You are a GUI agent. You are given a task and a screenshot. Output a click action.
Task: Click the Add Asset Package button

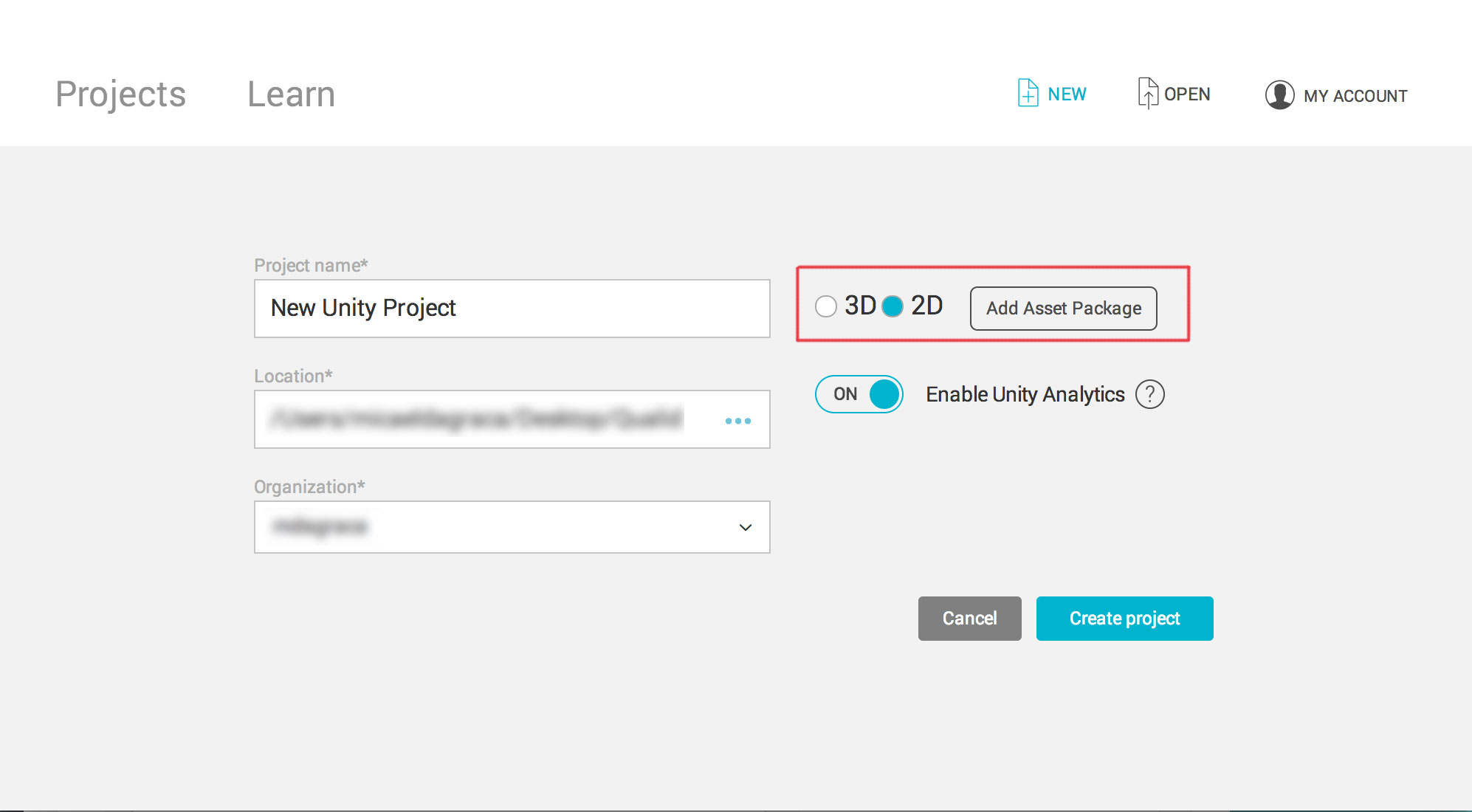tap(1064, 309)
